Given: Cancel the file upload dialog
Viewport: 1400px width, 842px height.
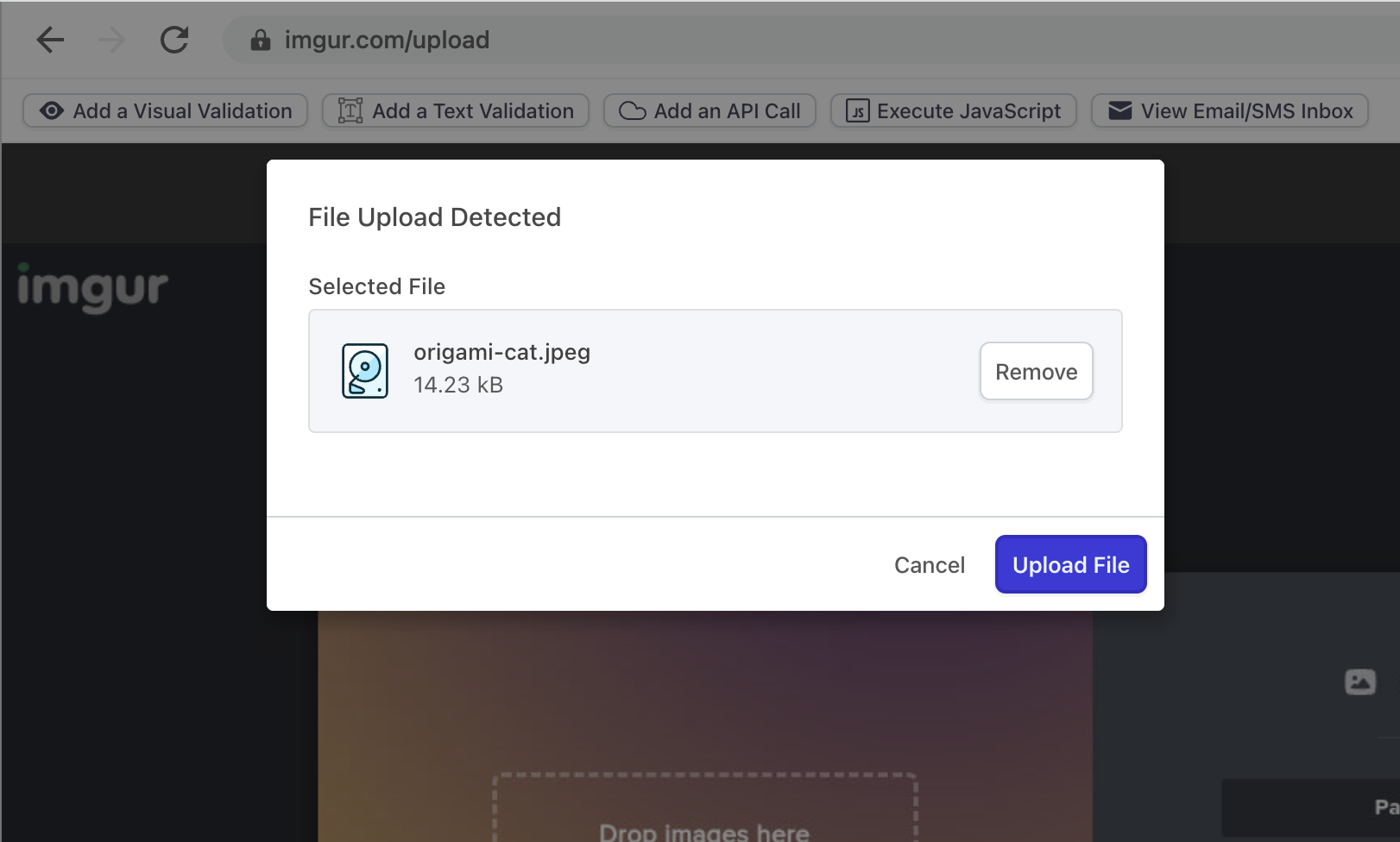Looking at the screenshot, I should (929, 564).
